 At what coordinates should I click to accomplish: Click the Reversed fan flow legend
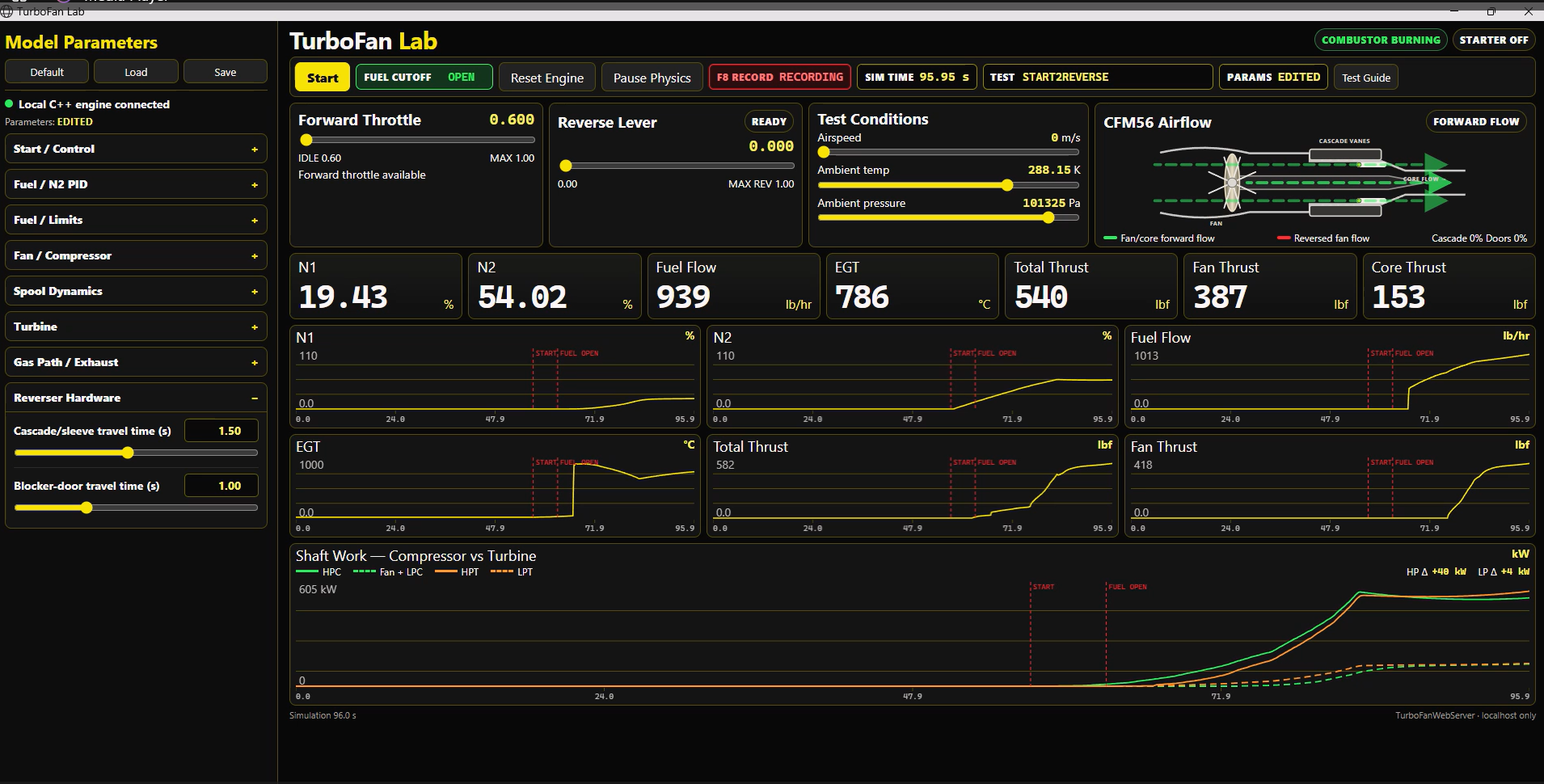coord(1323,238)
